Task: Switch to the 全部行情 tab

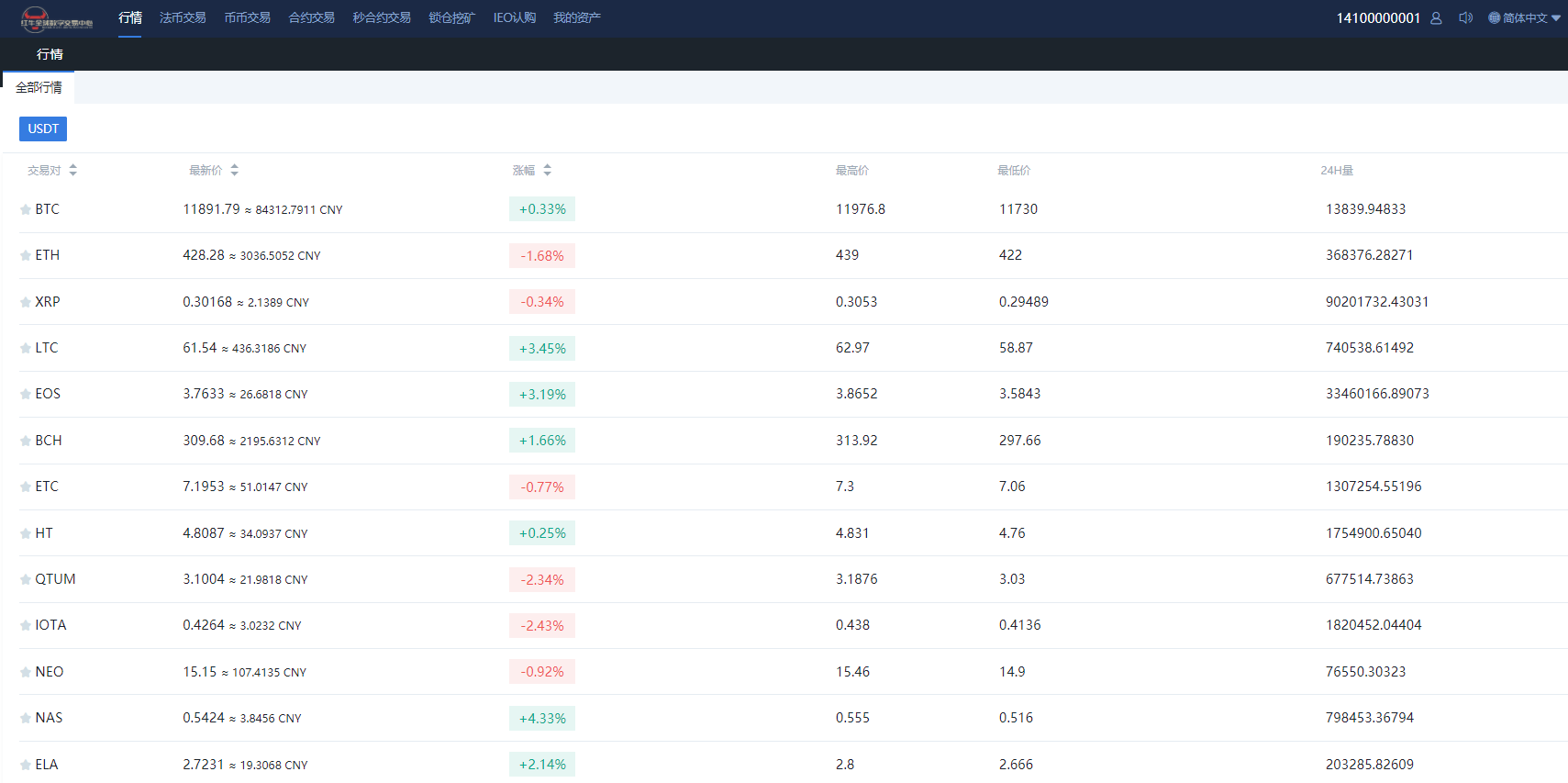Action: tap(39, 87)
